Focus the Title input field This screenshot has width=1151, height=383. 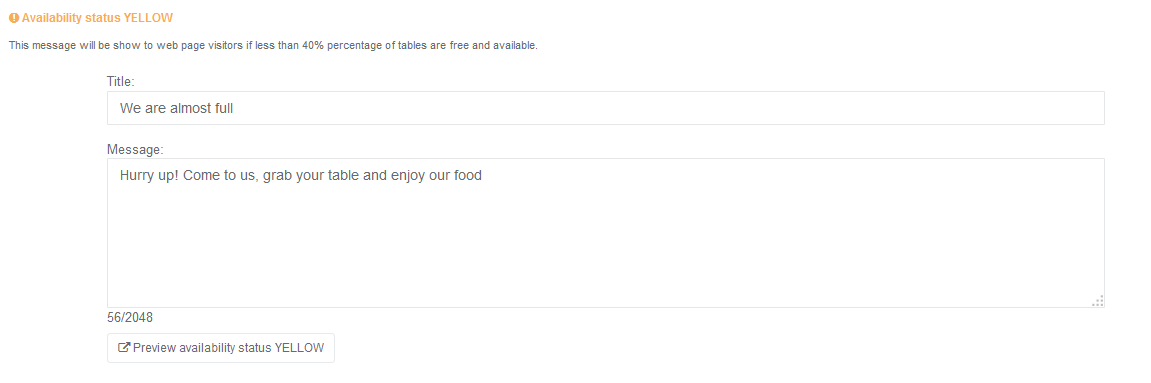pyautogui.click(x=606, y=108)
